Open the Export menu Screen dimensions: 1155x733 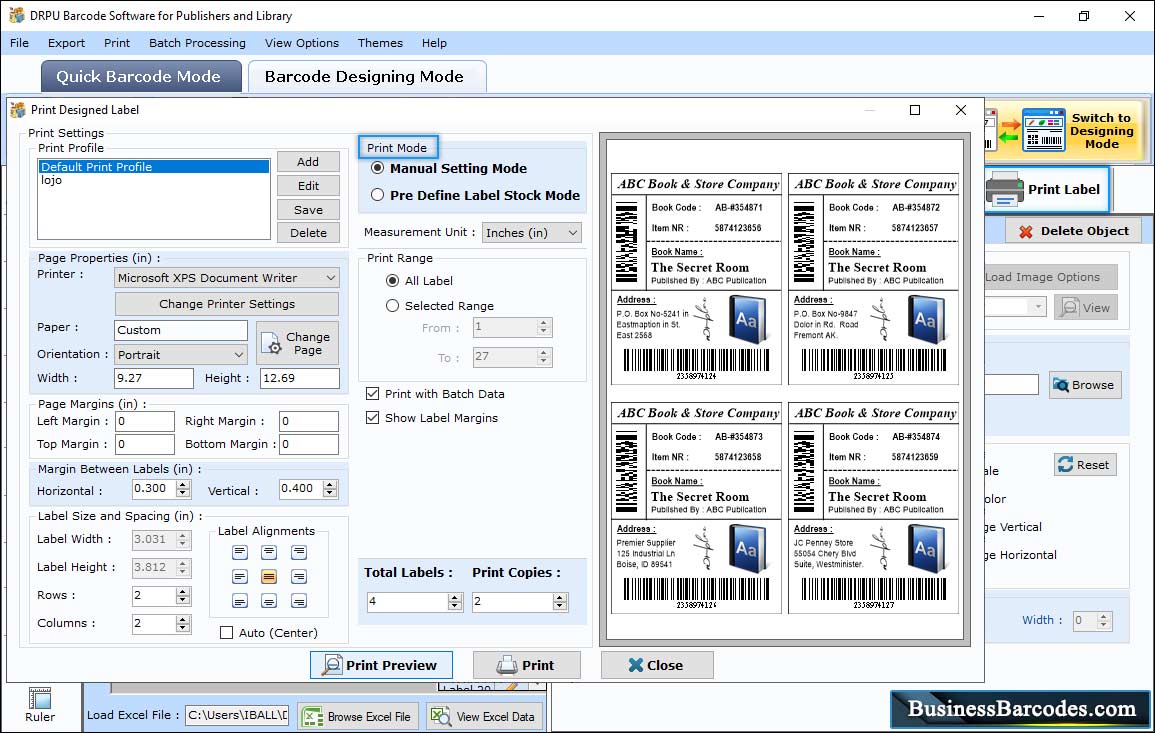(x=66, y=43)
